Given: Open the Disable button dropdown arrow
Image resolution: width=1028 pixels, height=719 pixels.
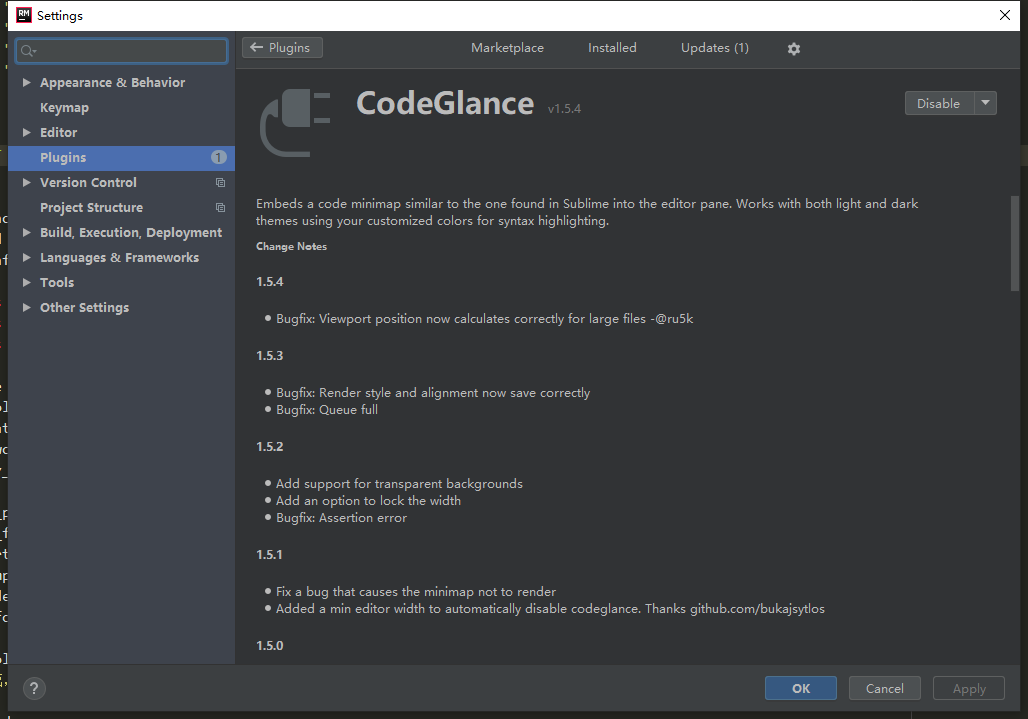Looking at the screenshot, I should [984, 103].
